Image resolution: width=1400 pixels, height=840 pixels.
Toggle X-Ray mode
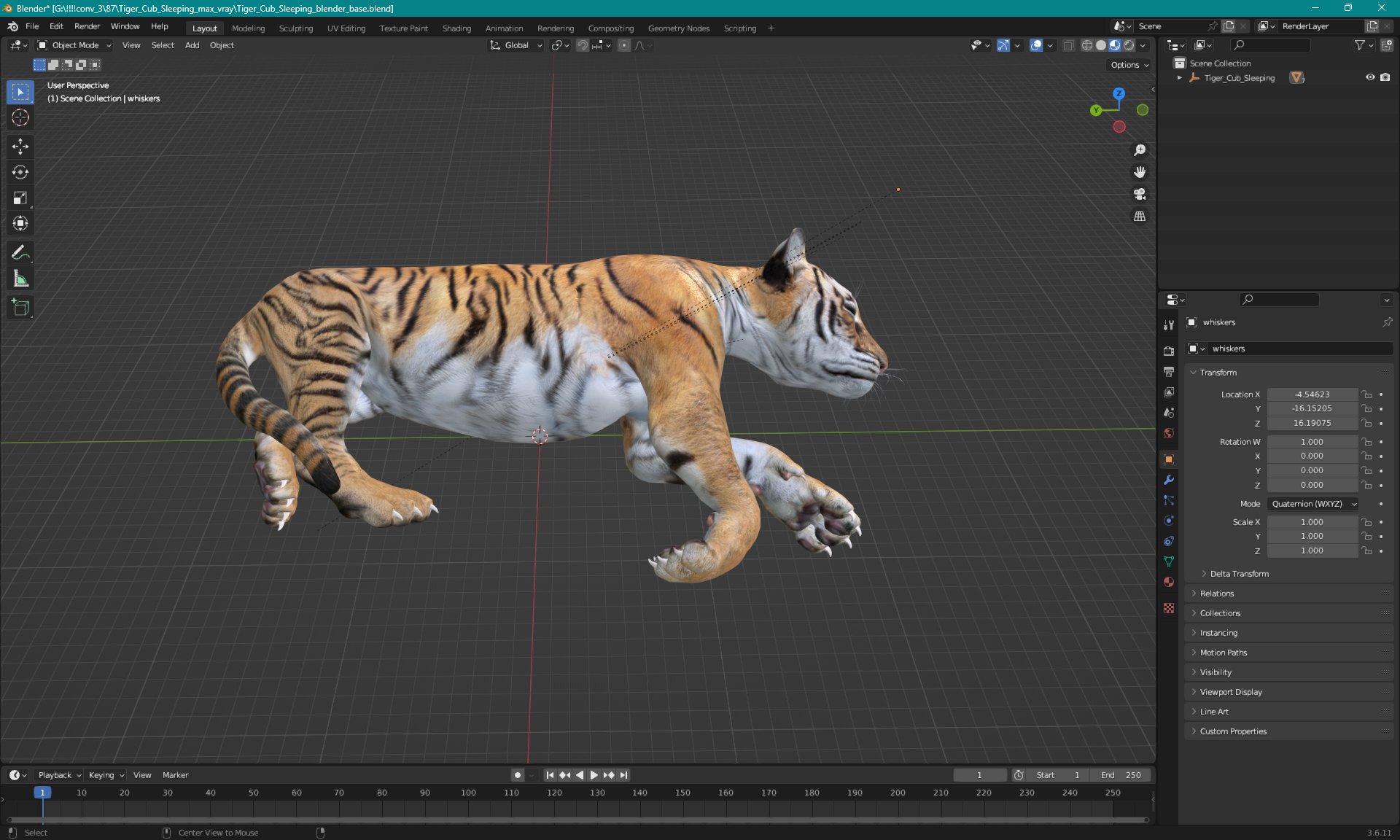click(1068, 45)
